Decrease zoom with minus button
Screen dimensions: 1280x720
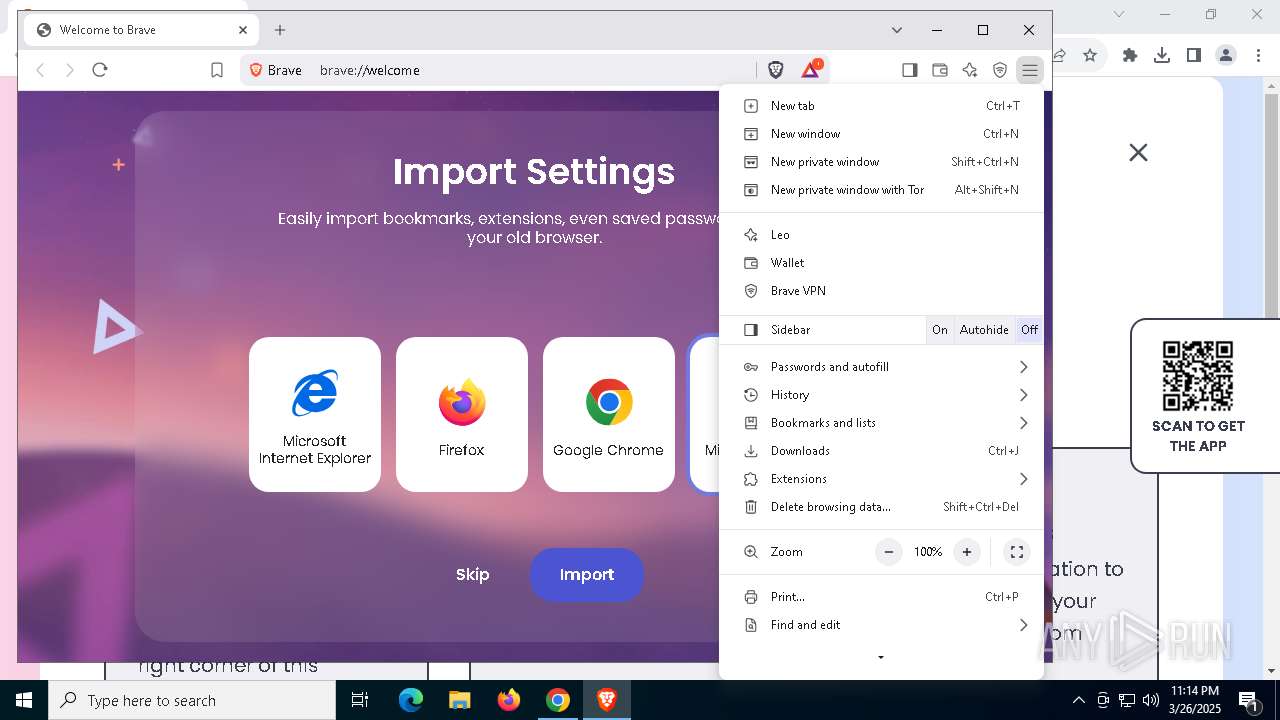click(x=888, y=552)
